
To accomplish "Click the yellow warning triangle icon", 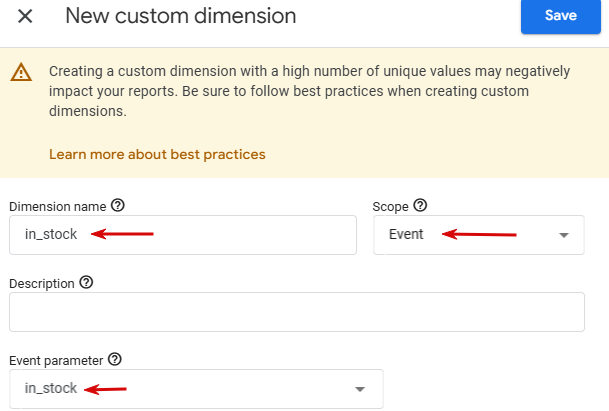I will click(20, 72).
